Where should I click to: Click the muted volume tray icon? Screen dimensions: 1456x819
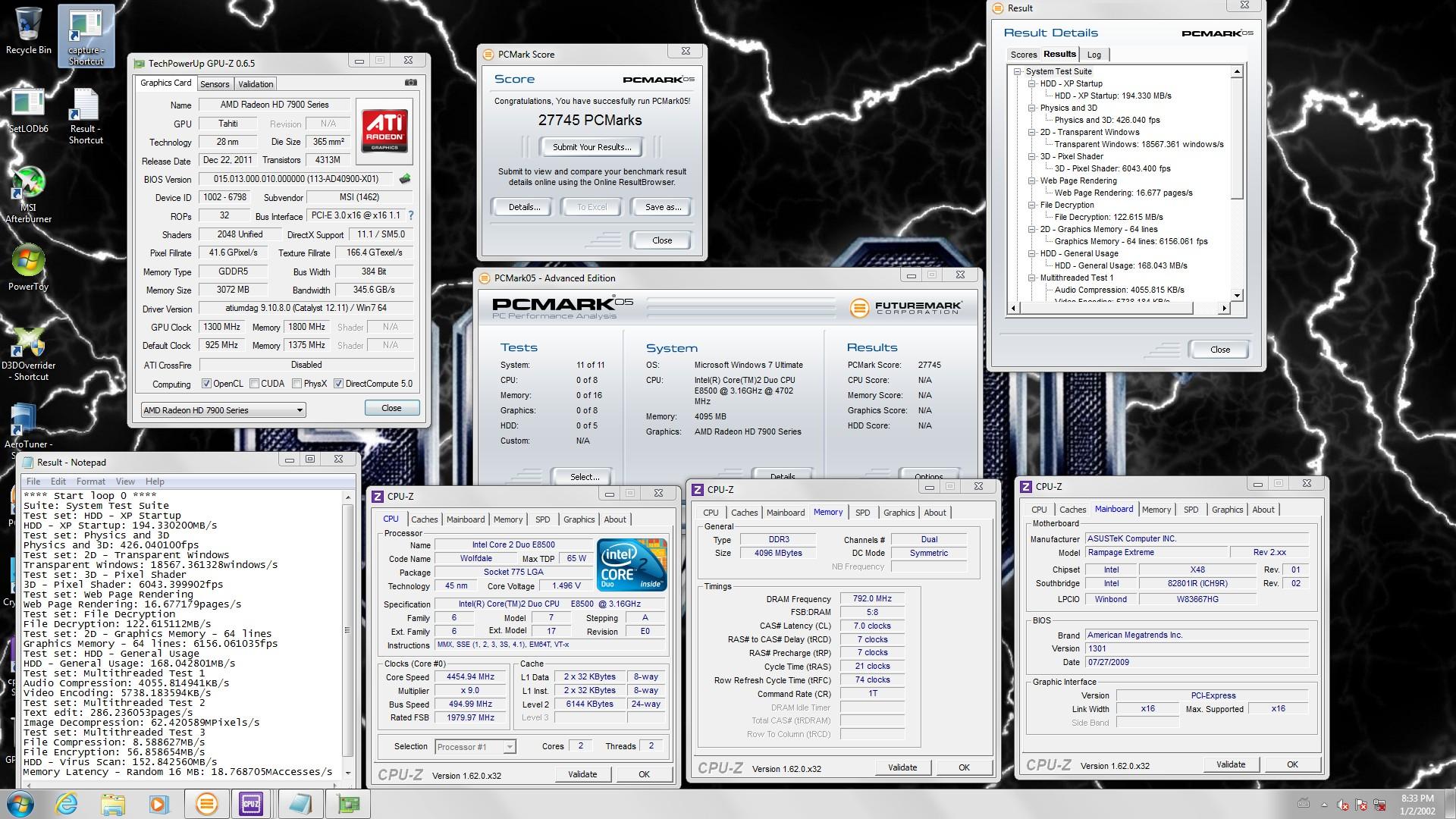tap(1342, 805)
